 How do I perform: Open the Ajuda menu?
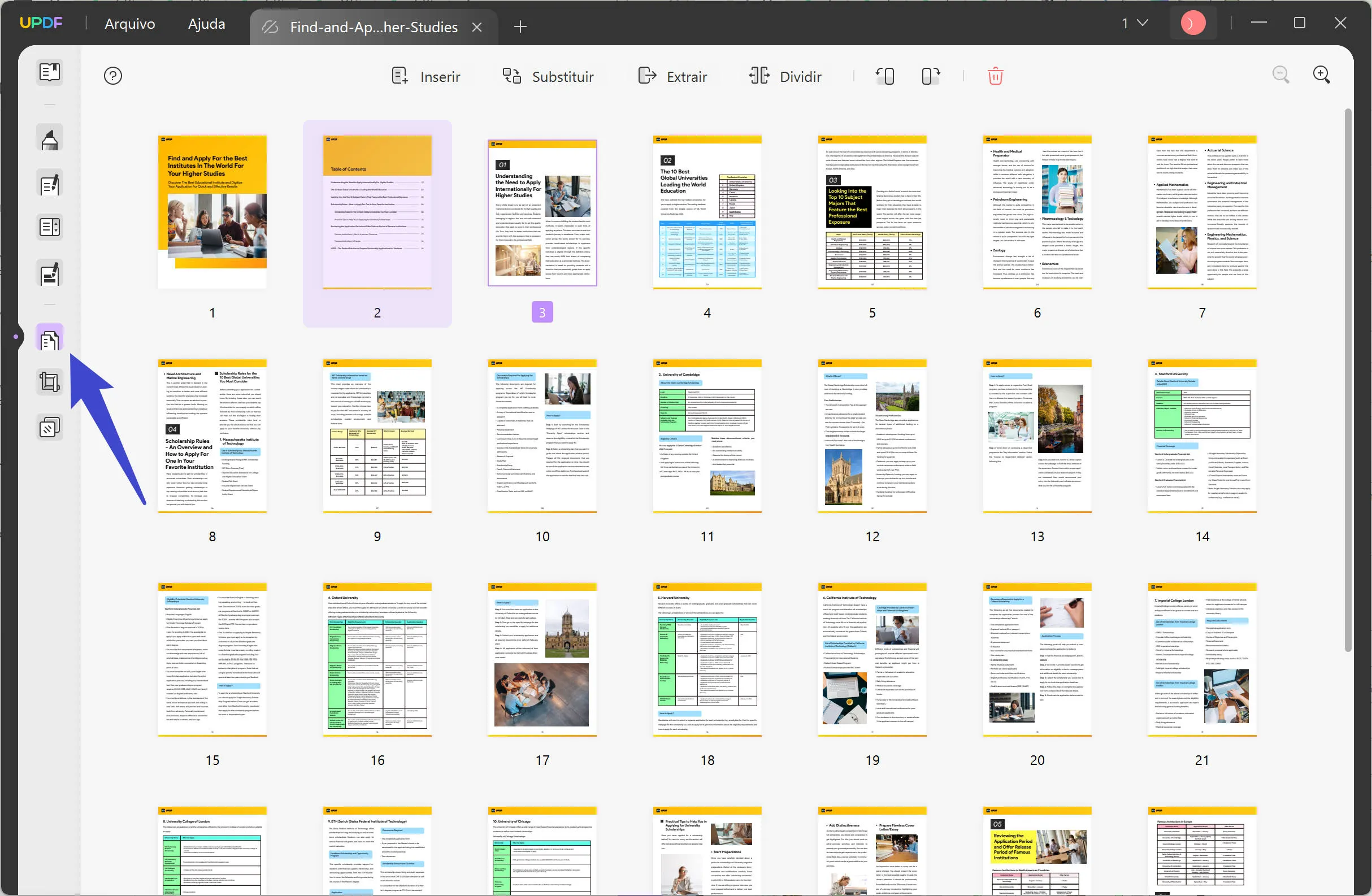point(206,24)
